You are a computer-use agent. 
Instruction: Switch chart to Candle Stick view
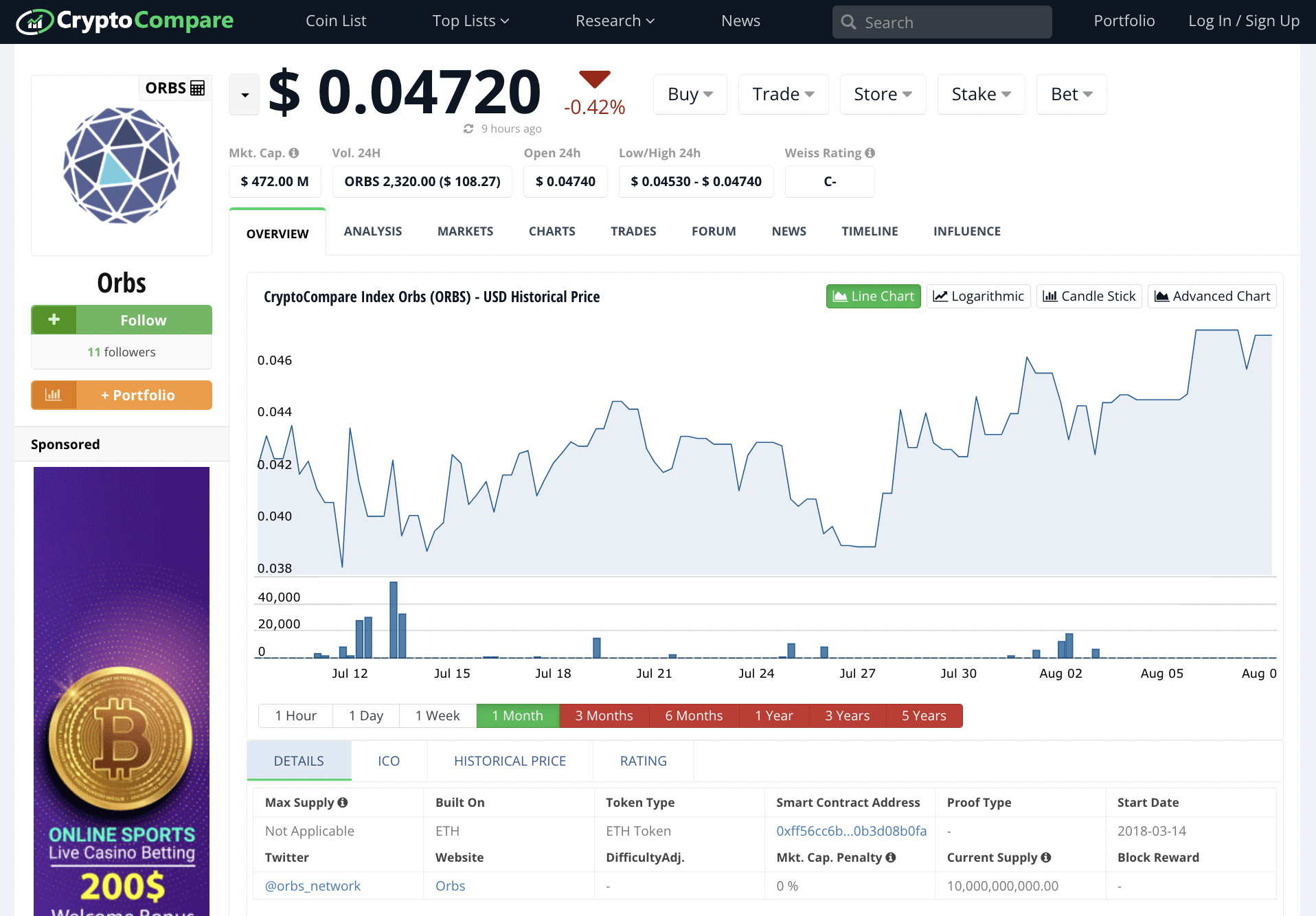1089,296
